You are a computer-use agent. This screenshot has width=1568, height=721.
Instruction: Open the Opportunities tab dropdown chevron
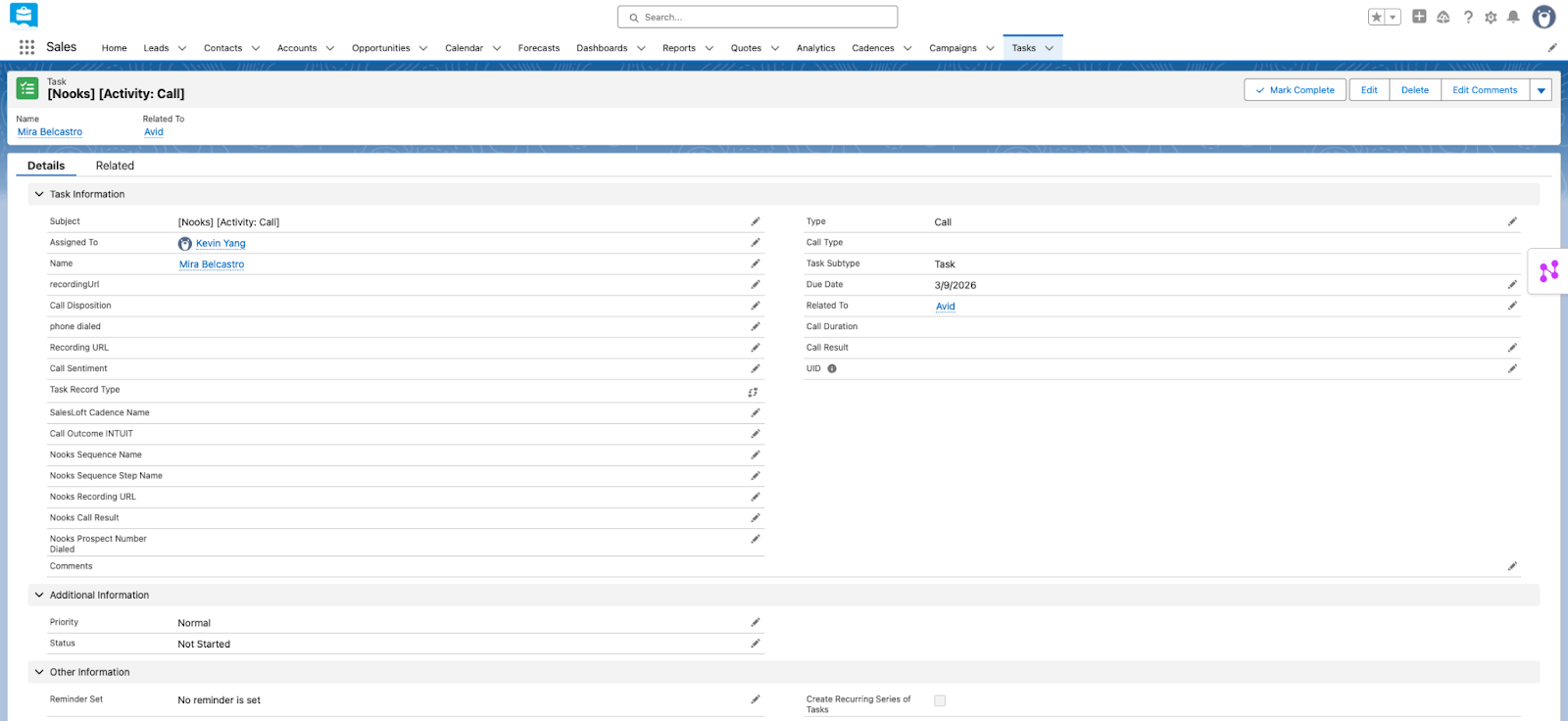423,48
